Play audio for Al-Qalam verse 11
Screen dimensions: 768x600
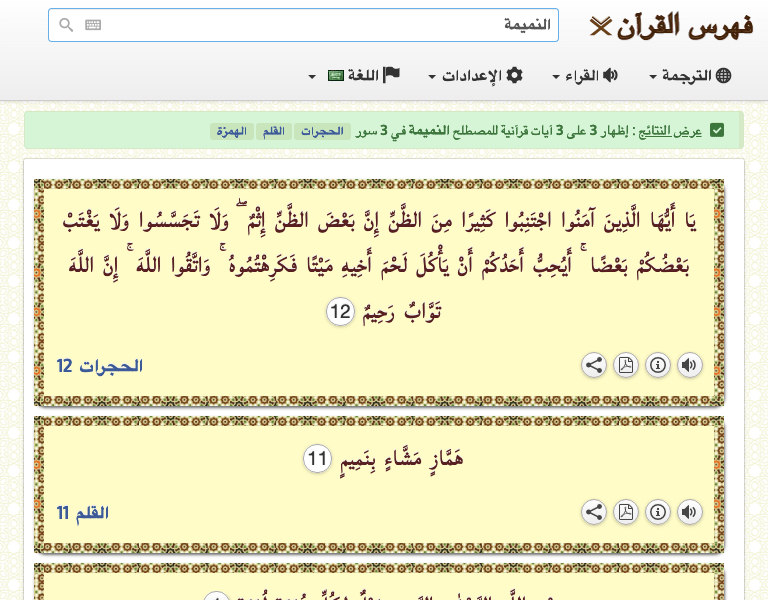coord(689,512)
